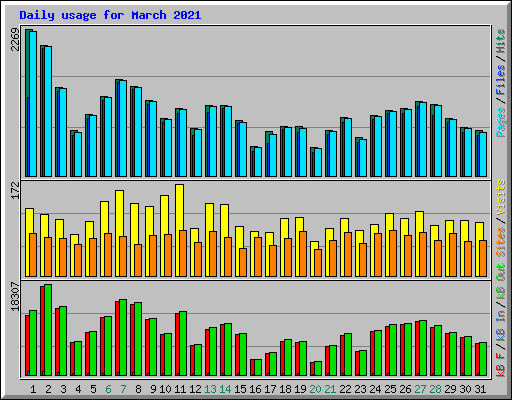Viewport: 512px width, 400px height.
Task: Click the cyan pages bar for day 16
Action: point(258,162)
